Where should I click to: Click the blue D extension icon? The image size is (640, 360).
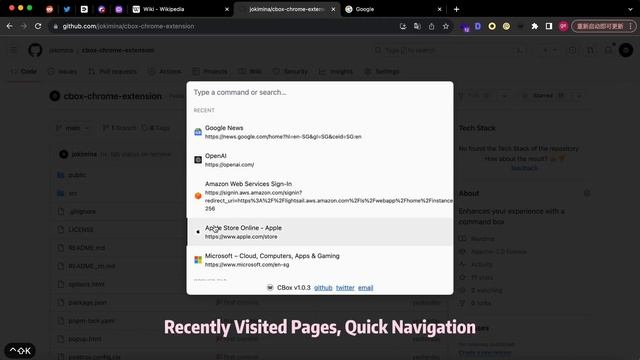[478, 26]
